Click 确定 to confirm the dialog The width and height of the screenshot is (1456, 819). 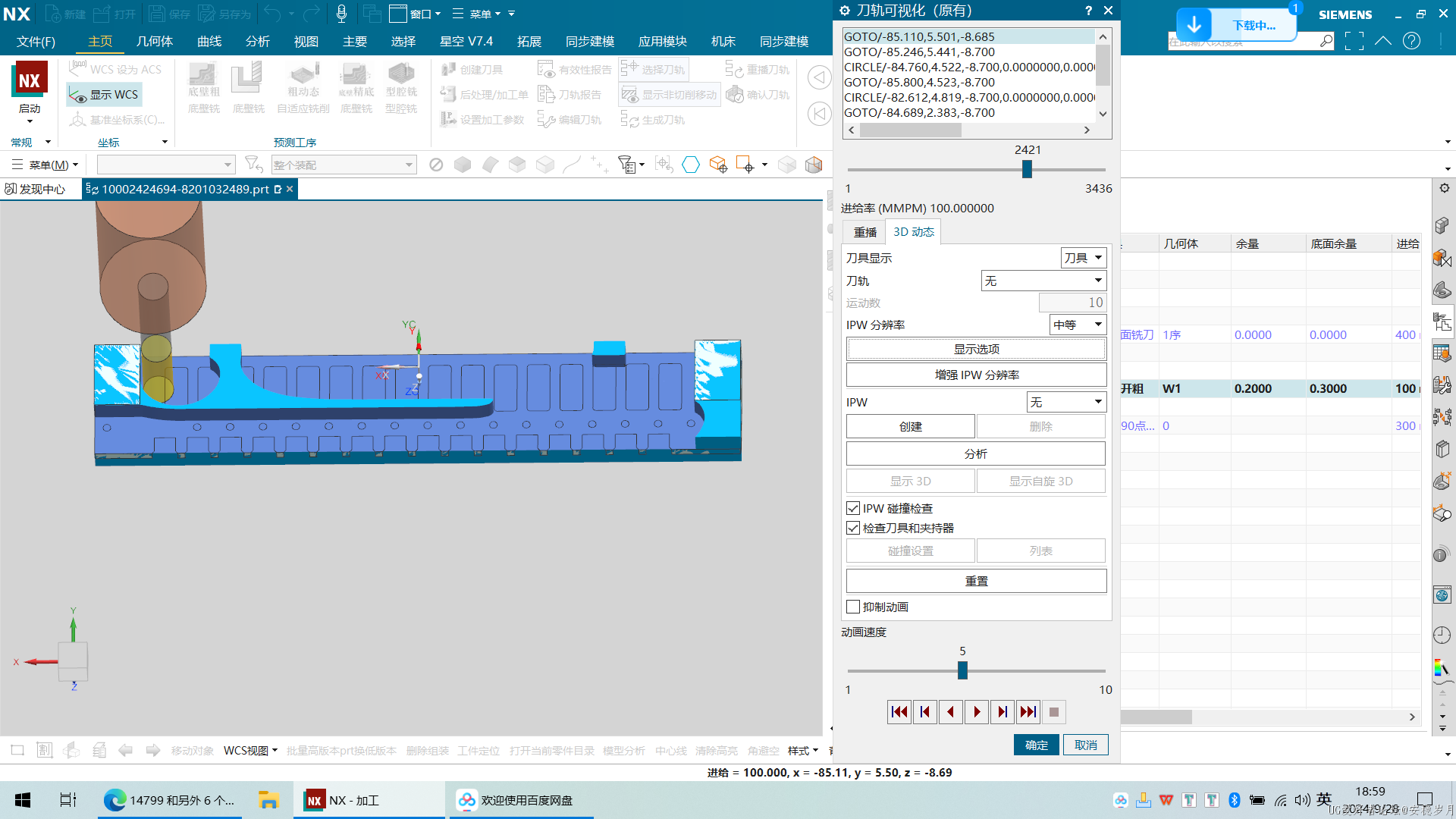click(x=1037, y=745)
